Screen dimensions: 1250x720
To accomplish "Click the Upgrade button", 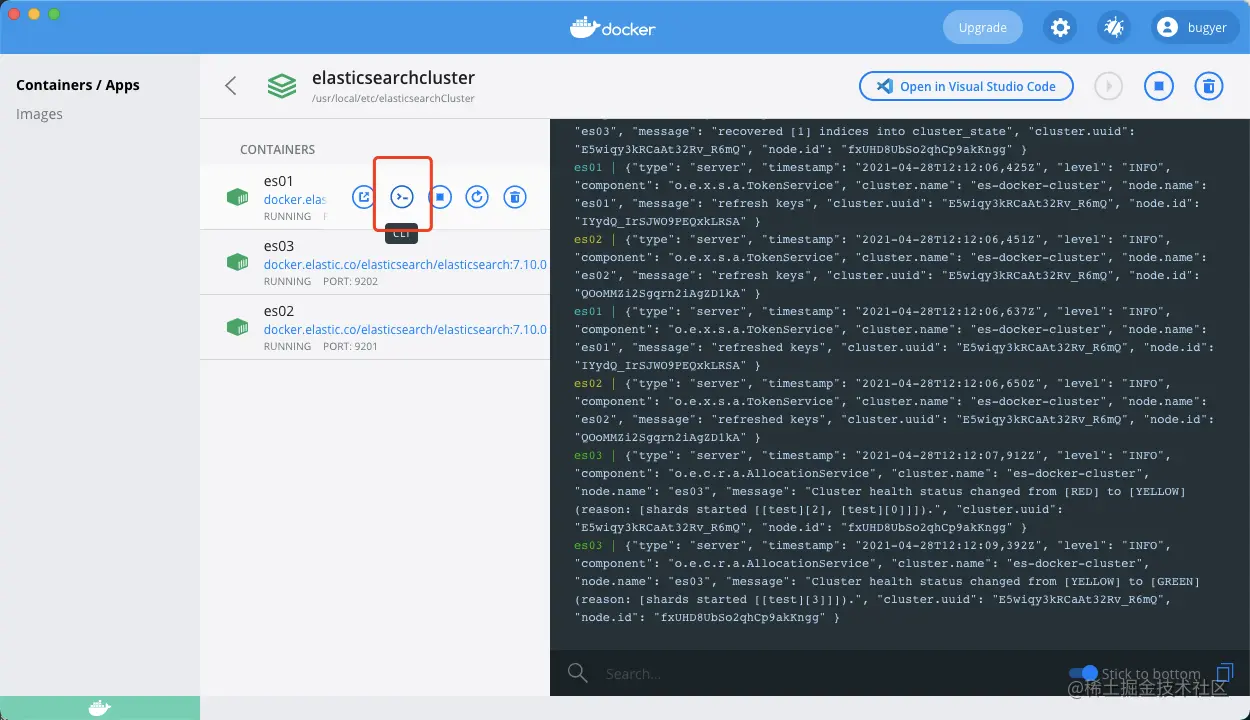I will coord(982,28).
